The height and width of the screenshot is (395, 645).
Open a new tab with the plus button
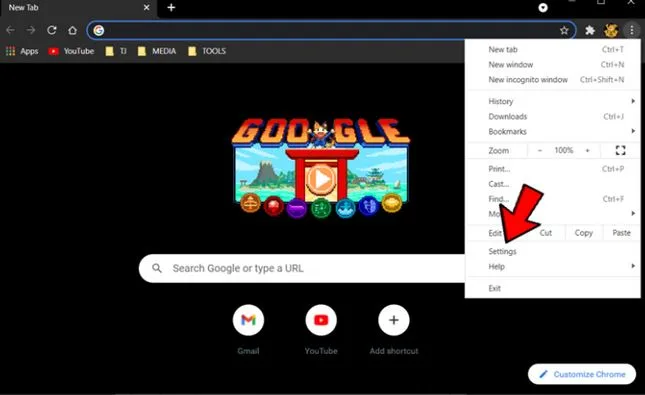(171, 7)
